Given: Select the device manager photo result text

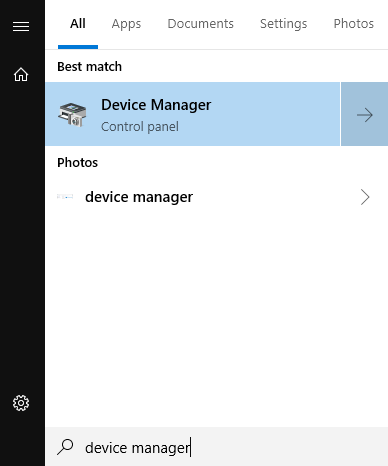Looking at the screenshot, I should pyautogui.click(x=139, y=197).
